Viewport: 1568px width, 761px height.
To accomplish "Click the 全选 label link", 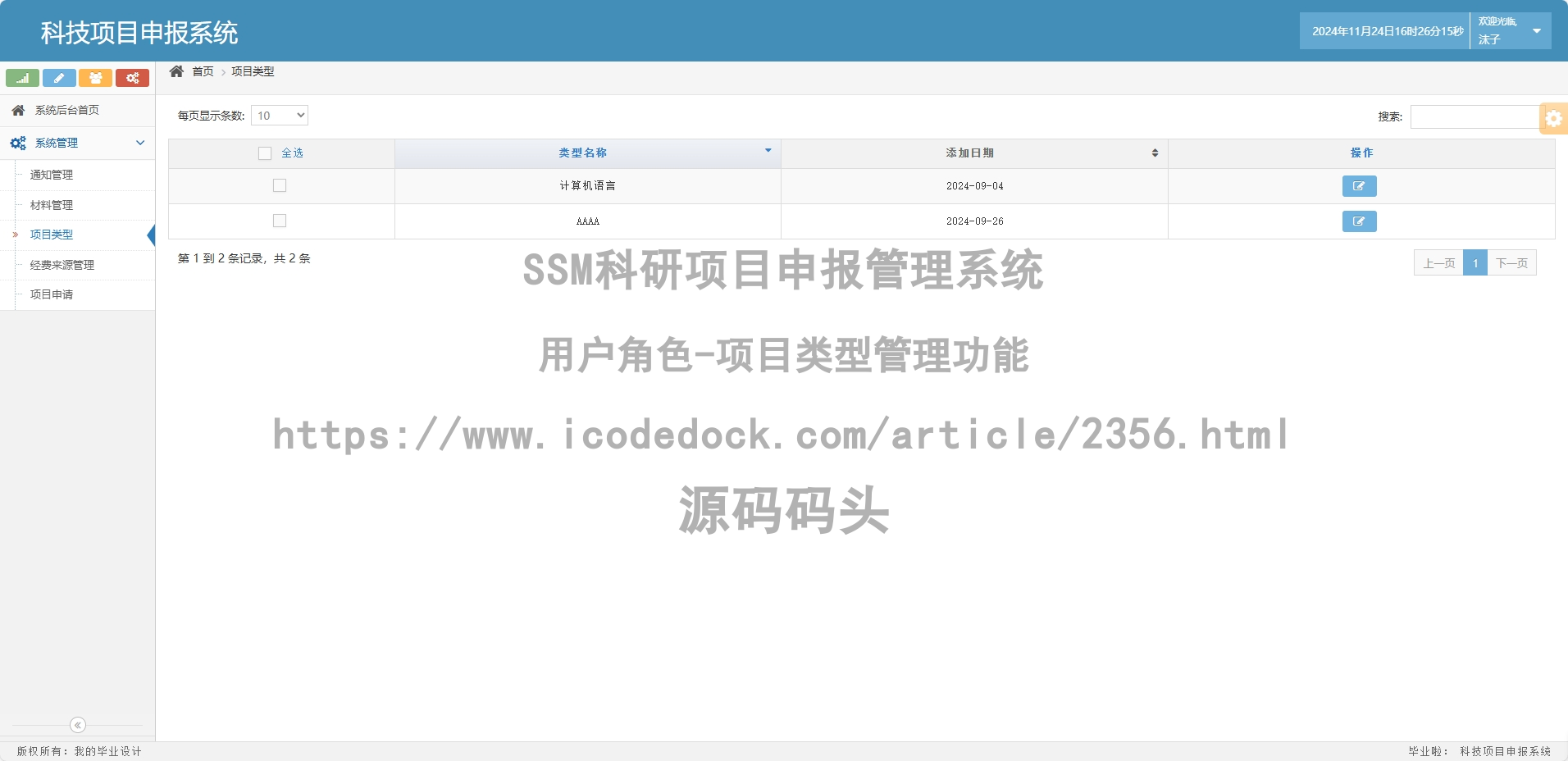I will tap(292, 153).
